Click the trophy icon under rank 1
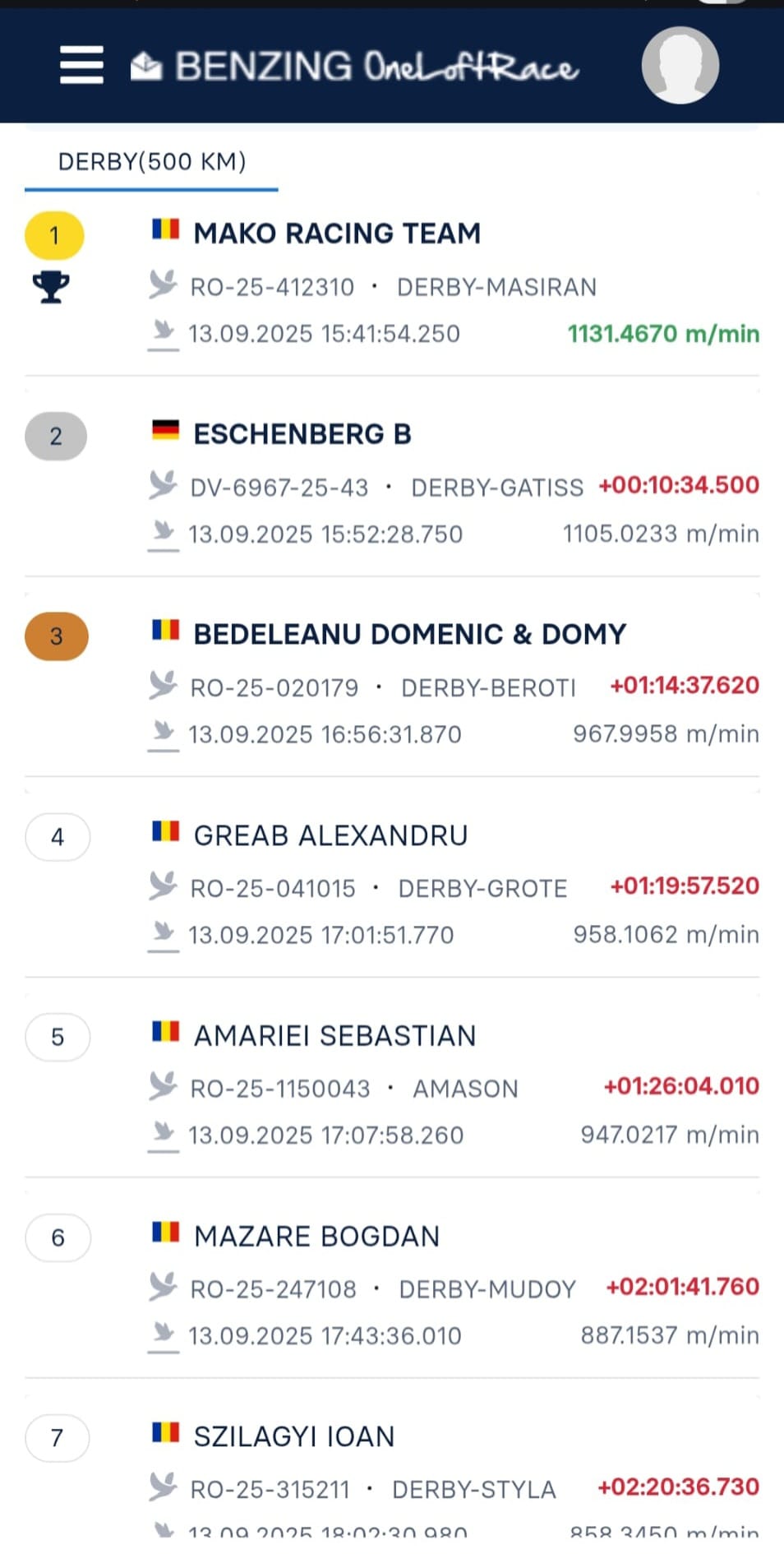This screenshot has width=784, height=1554. coord(51,287)
